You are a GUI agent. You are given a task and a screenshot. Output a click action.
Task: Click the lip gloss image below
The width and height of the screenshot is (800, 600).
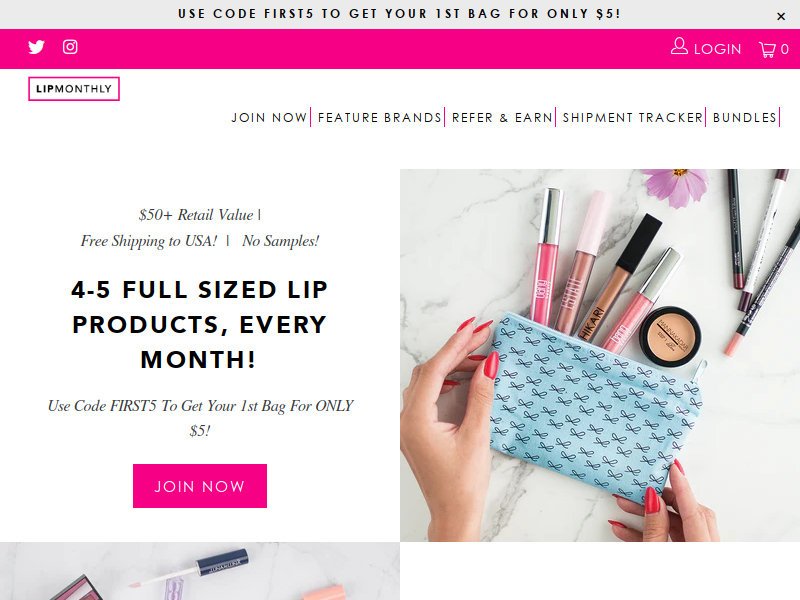(x=200, y=571)
